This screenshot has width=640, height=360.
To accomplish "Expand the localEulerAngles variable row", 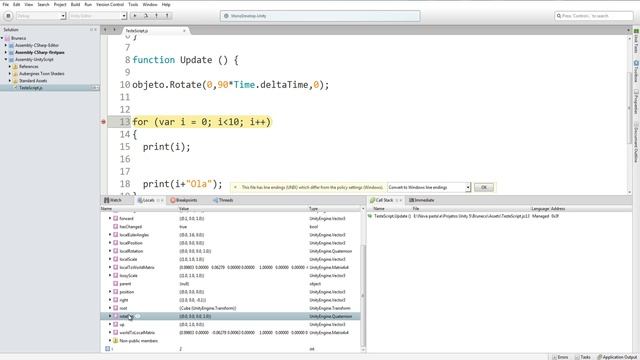I will tap(110, 235).
